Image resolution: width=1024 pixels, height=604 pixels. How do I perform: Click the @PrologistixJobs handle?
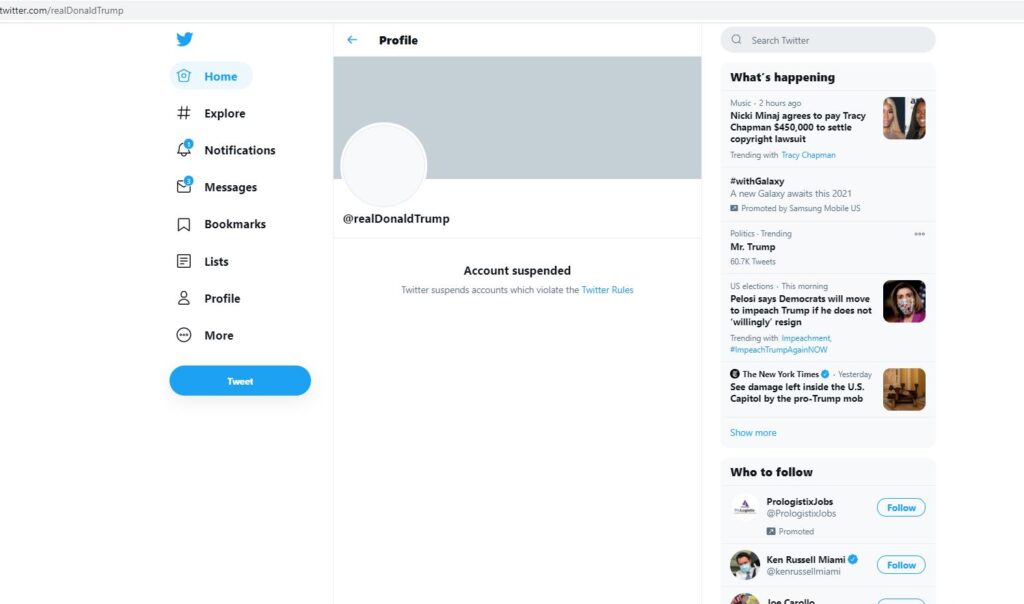(x=801, y=513)
